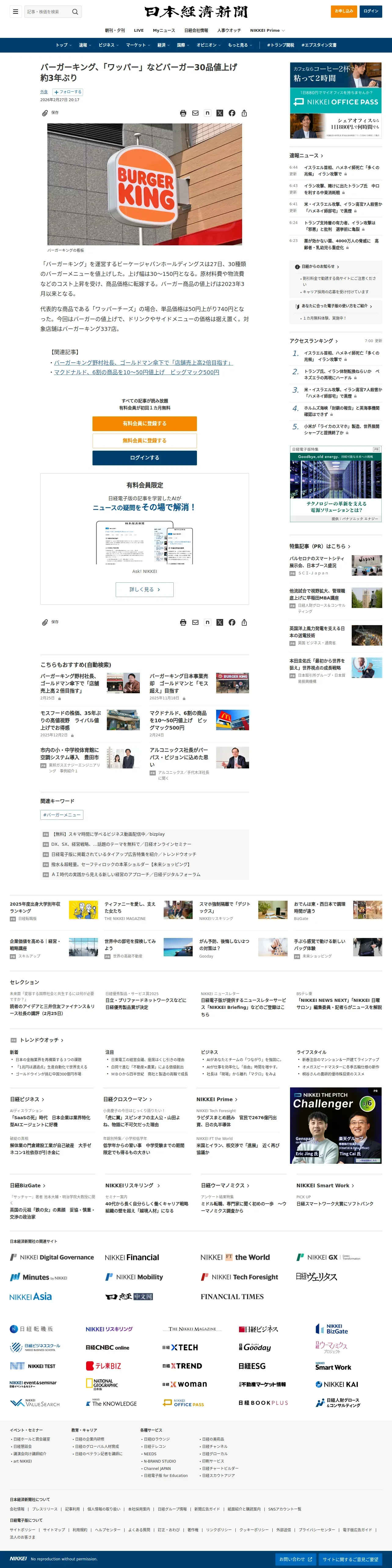Click the Facebook icon below the Ask! NIKKEI box
The image size is (392, 1568).
tap(231, 622)
